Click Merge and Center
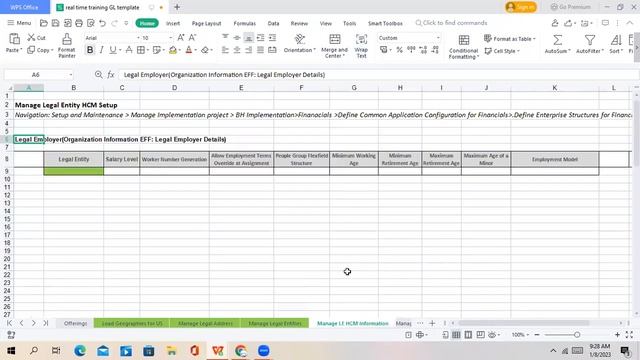 pos(334,45)
